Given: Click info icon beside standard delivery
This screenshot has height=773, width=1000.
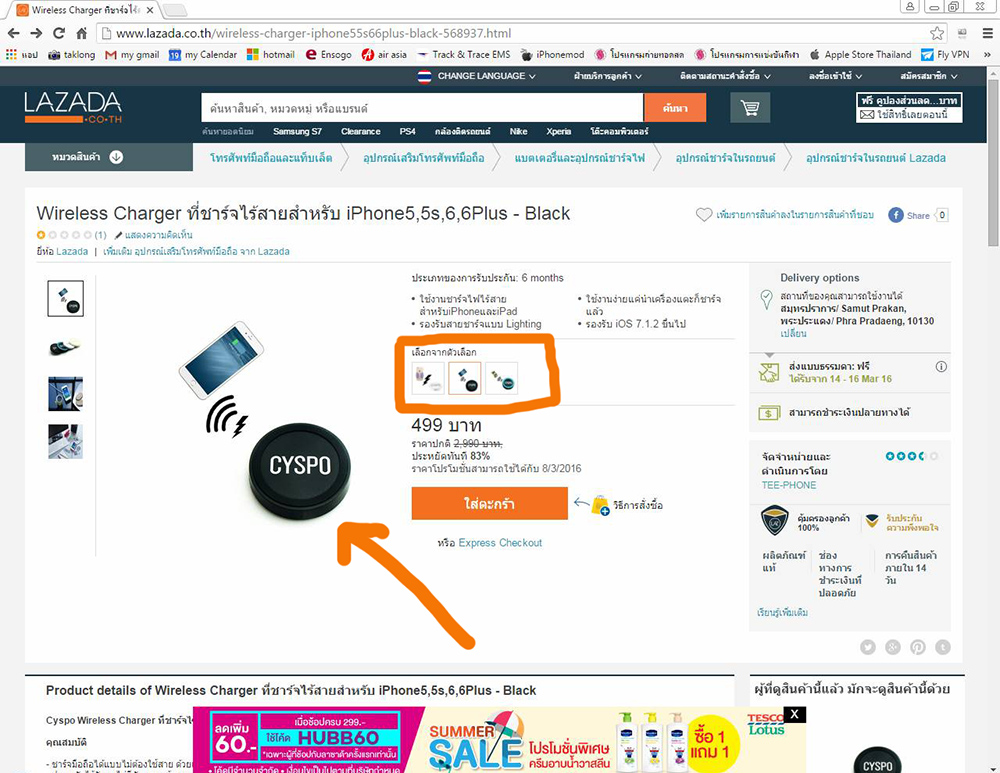Looking at the screenshot, I should tap(941, 367).
